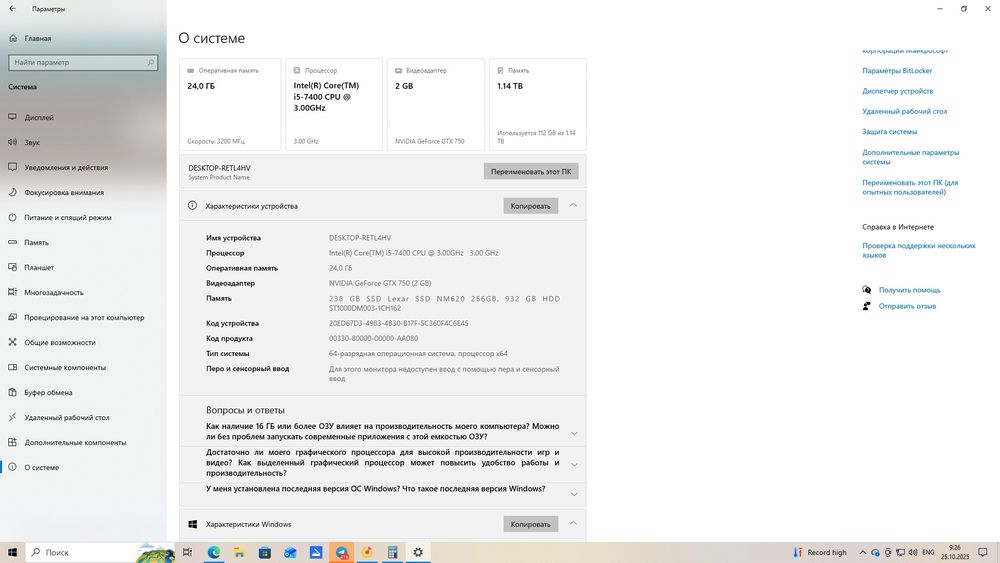The height and width of the screenshot is (563, 1000).
Task: Click Settings gear icon in taskbar
Action: (418, 552)
